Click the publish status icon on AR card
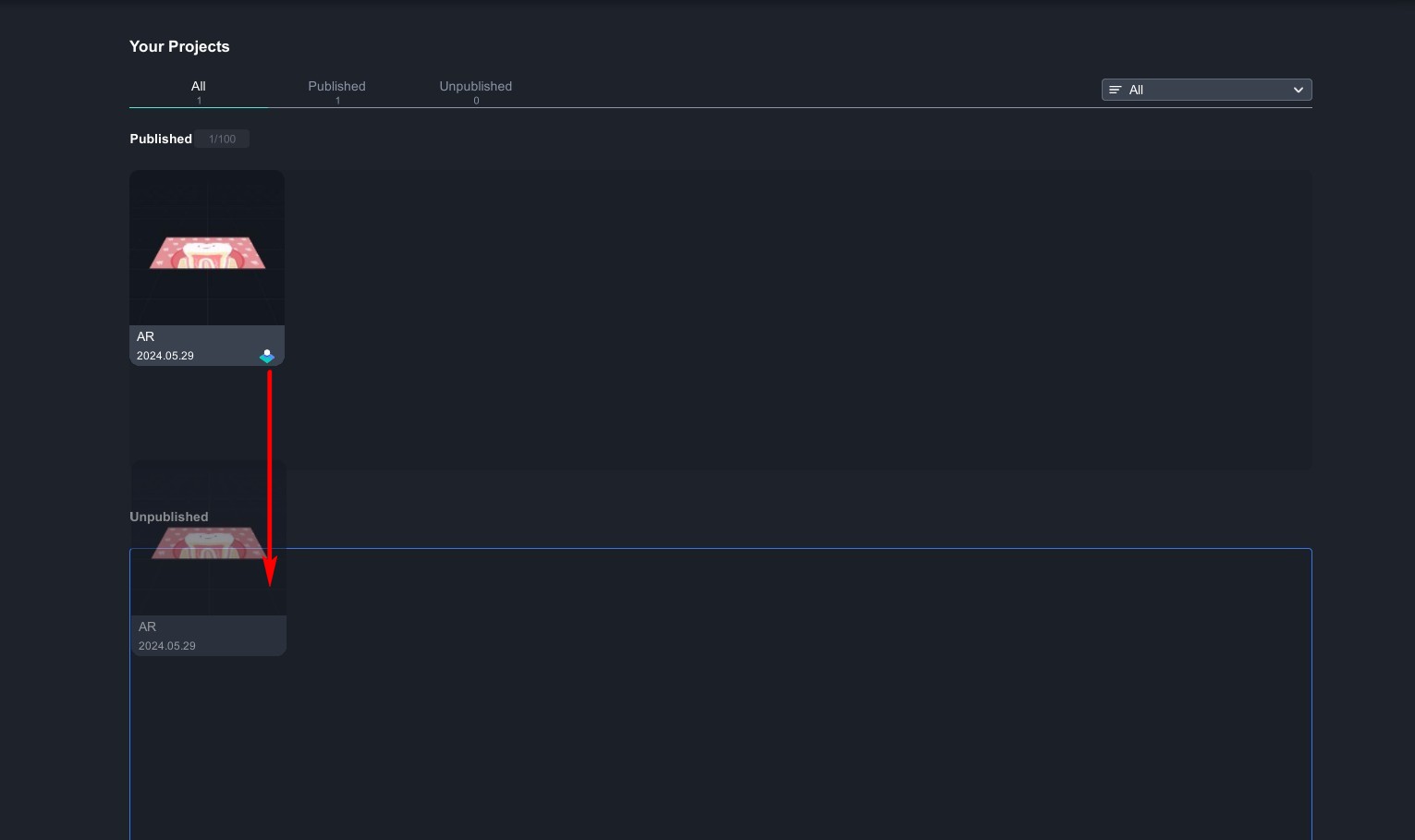 point(267,356)
